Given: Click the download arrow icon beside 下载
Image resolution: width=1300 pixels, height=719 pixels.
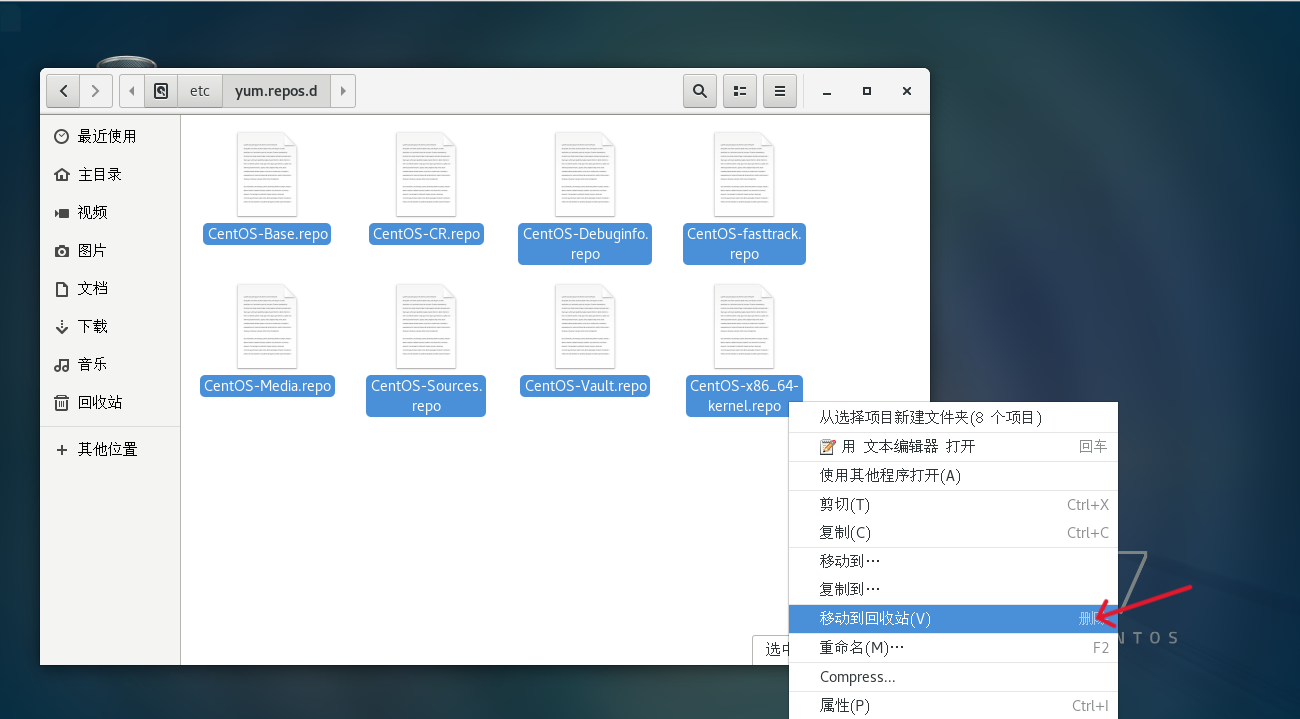Looking at the screenshot, I should [x=62, y=326].
